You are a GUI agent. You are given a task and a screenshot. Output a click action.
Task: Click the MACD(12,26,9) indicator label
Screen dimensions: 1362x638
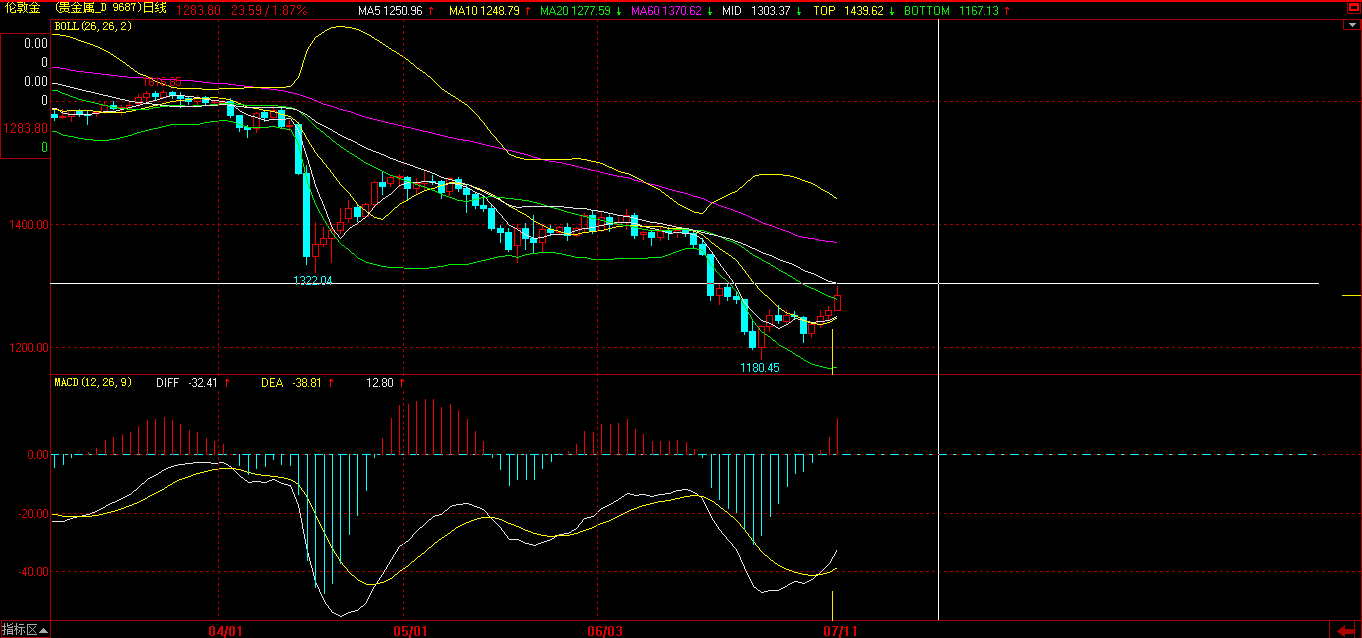(x=93, y=382)
